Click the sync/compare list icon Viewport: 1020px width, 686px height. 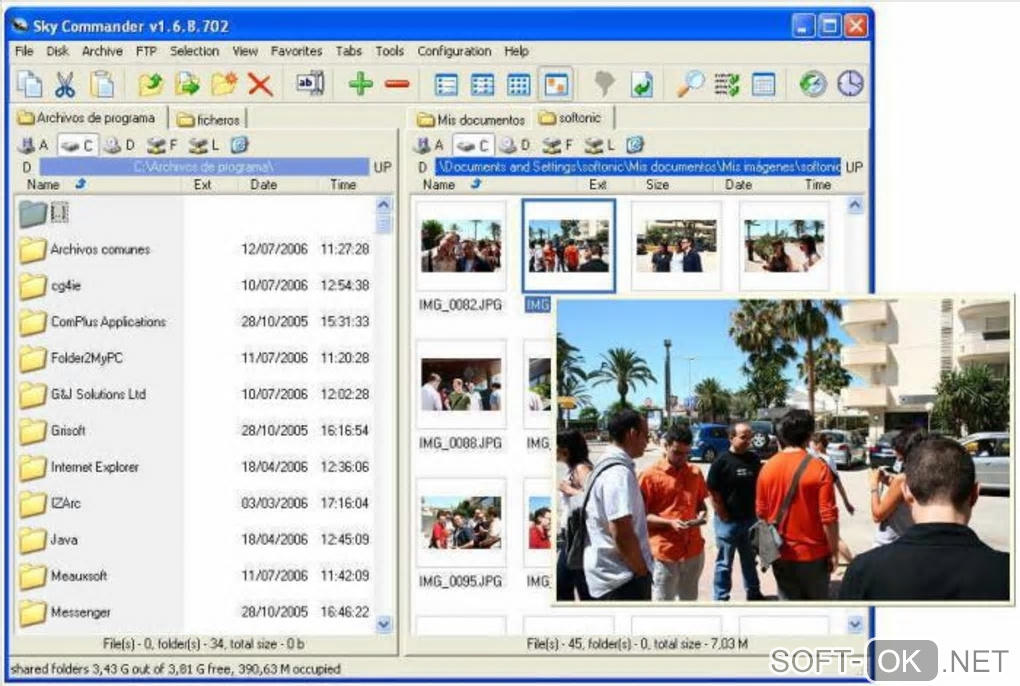727,85
